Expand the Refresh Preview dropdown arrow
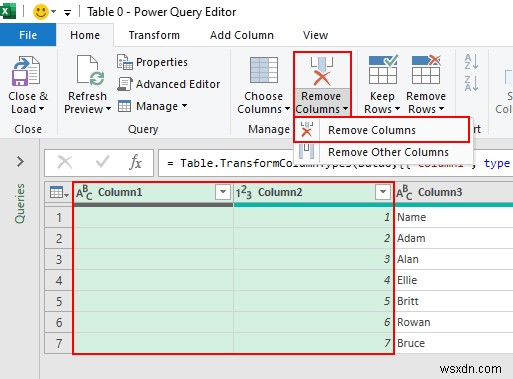Screen dimensions: 513x379 (x=108, y=109)
